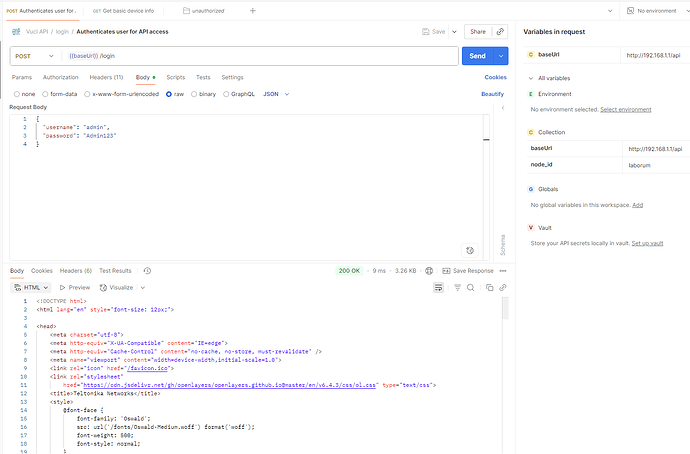Image resolution: width=690 pixels, height=454 pixels.
Task: Click the response link icon
Action: pos(503,288)
